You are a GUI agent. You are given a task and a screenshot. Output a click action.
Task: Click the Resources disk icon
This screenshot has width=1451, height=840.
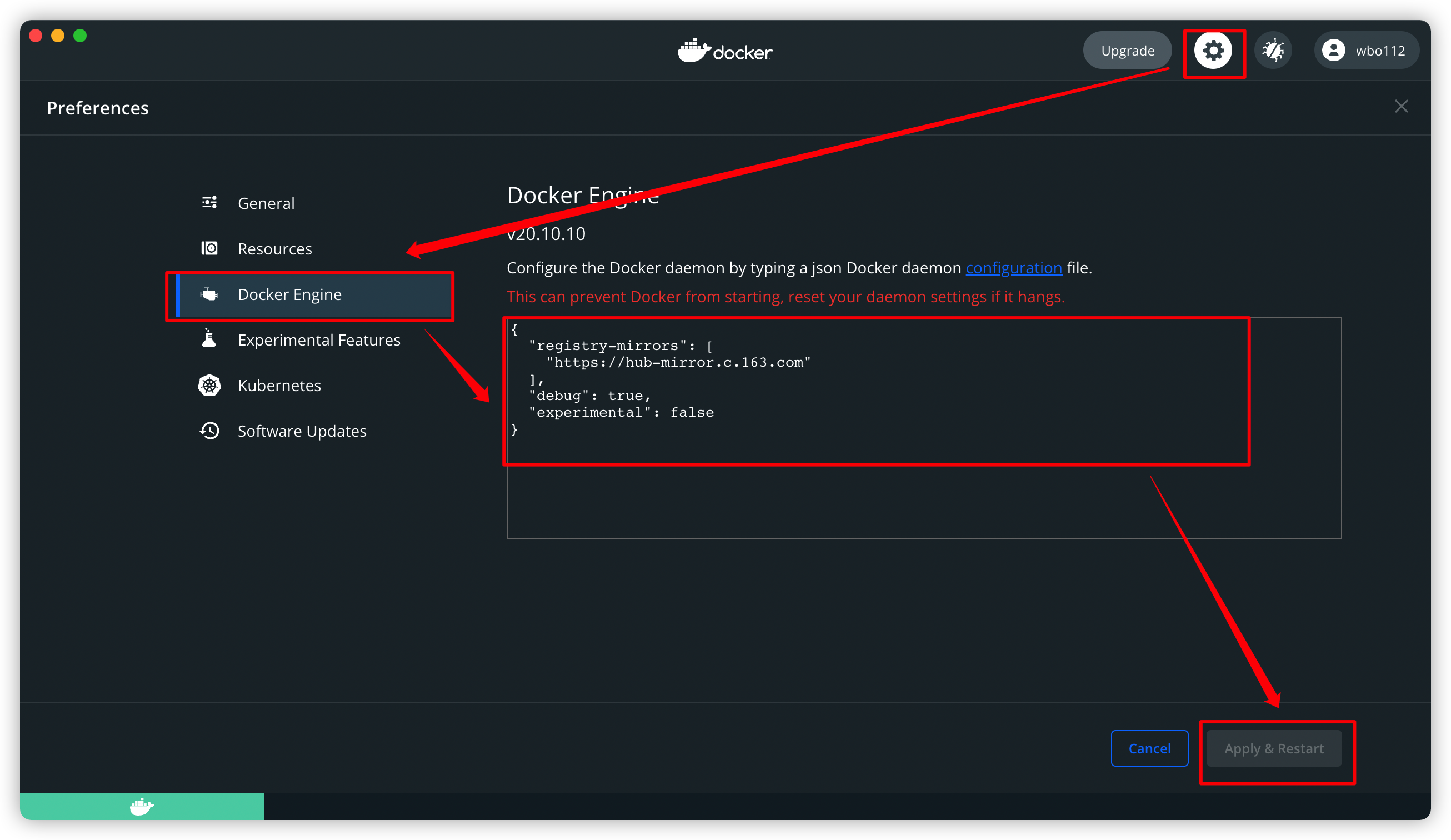[x=209, y=248]
